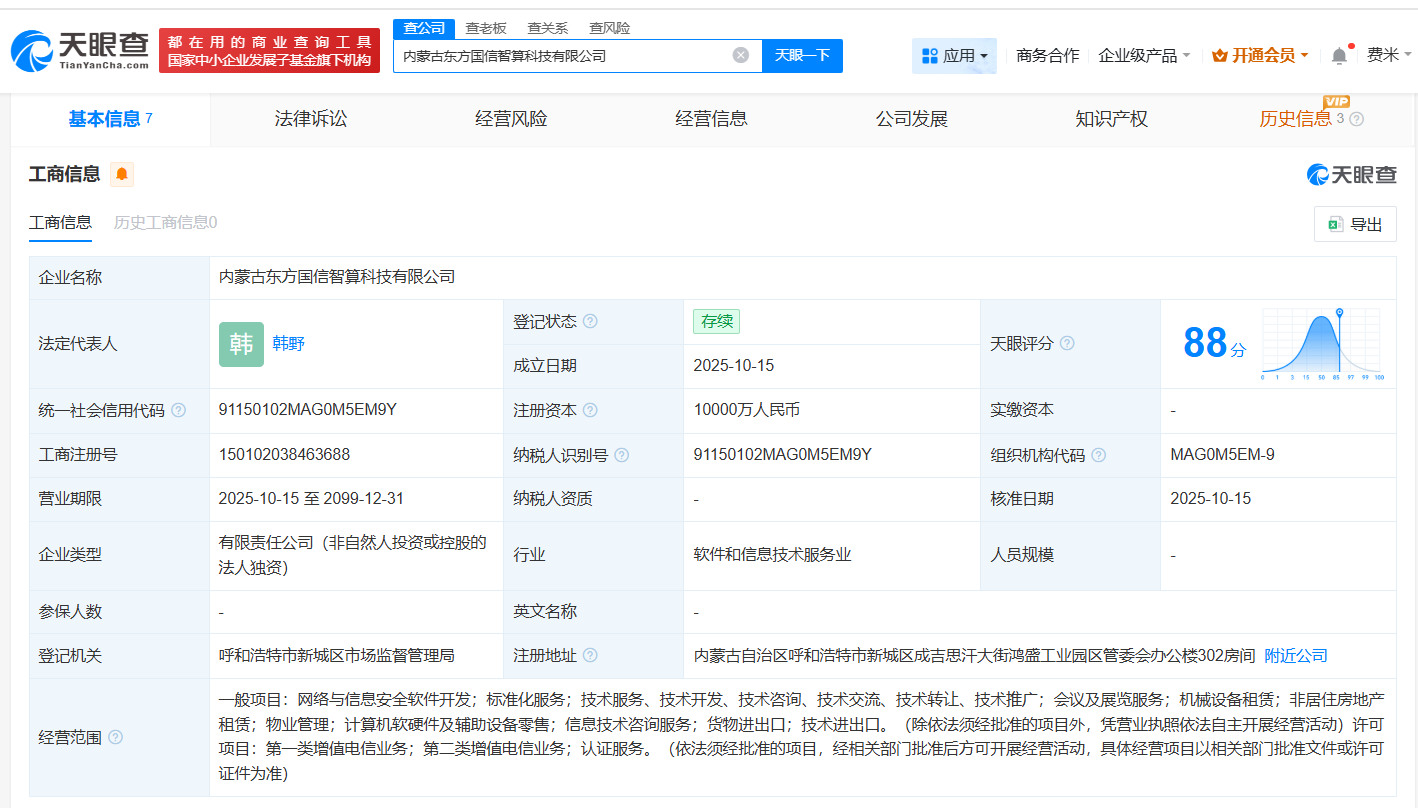
Task: Click the question mark icon beside 注册资本
Action: pos(591,410)
